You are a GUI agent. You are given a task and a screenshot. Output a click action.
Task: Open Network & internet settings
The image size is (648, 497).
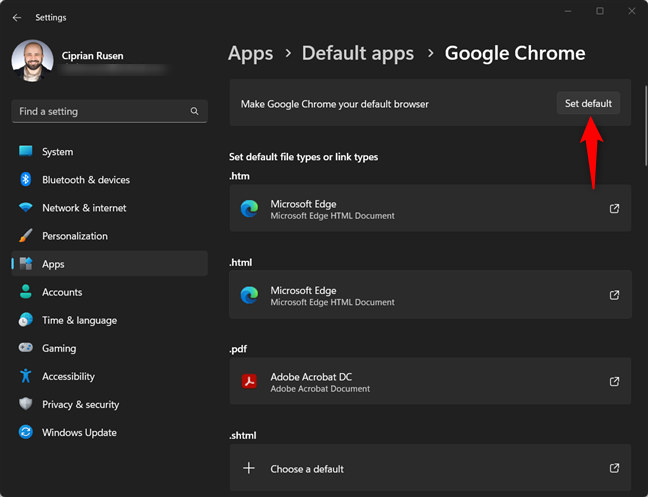point(110,208)
